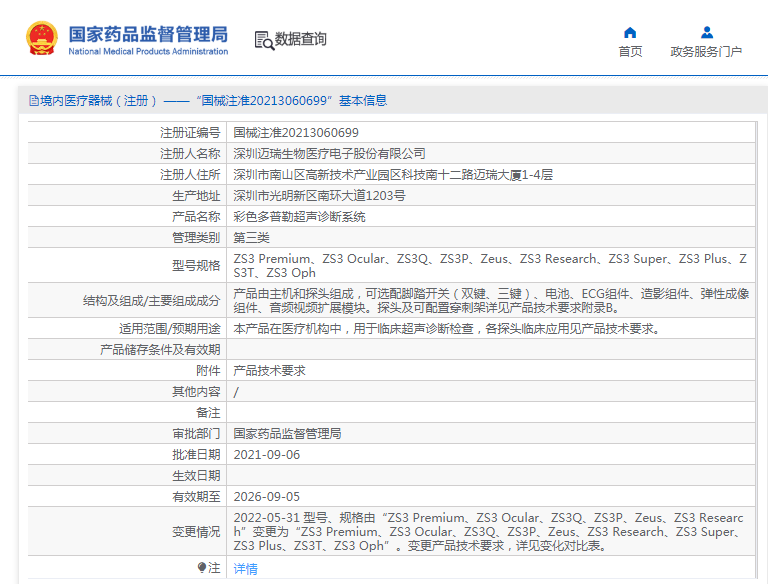
Task: Click the document icon before 境内医疗器械
Action: [x=34, y=101]
